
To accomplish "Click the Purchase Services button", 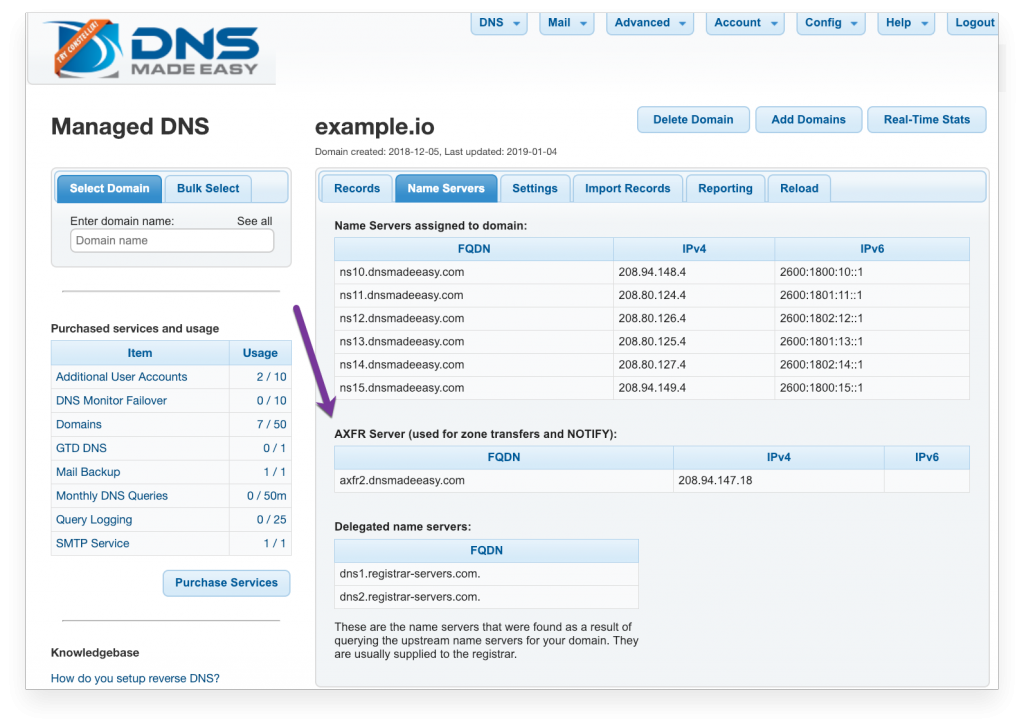I will click(x=226, y=582).
